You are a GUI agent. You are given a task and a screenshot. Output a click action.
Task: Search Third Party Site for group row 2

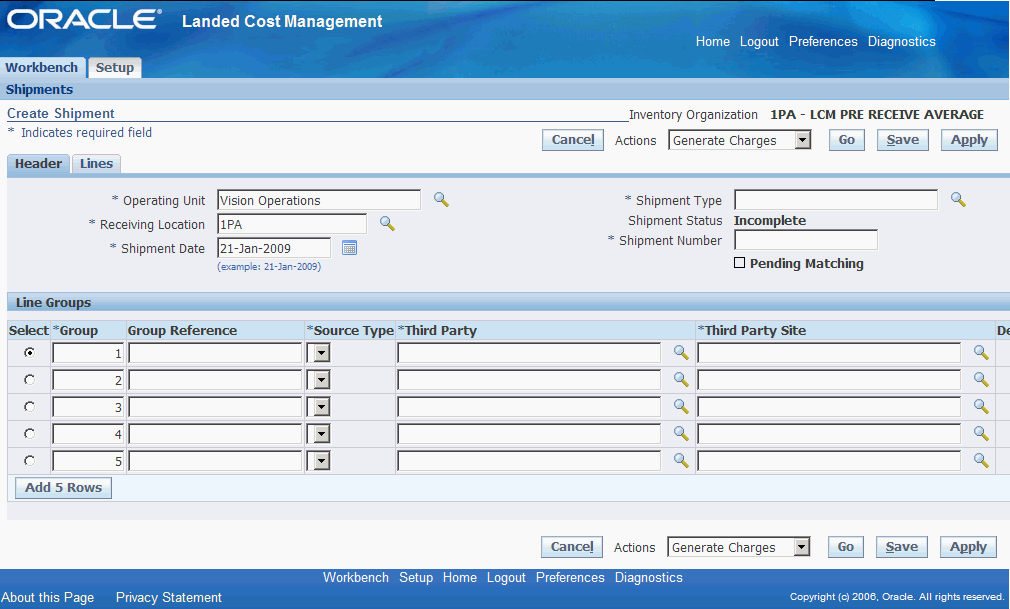pos(981,380)
